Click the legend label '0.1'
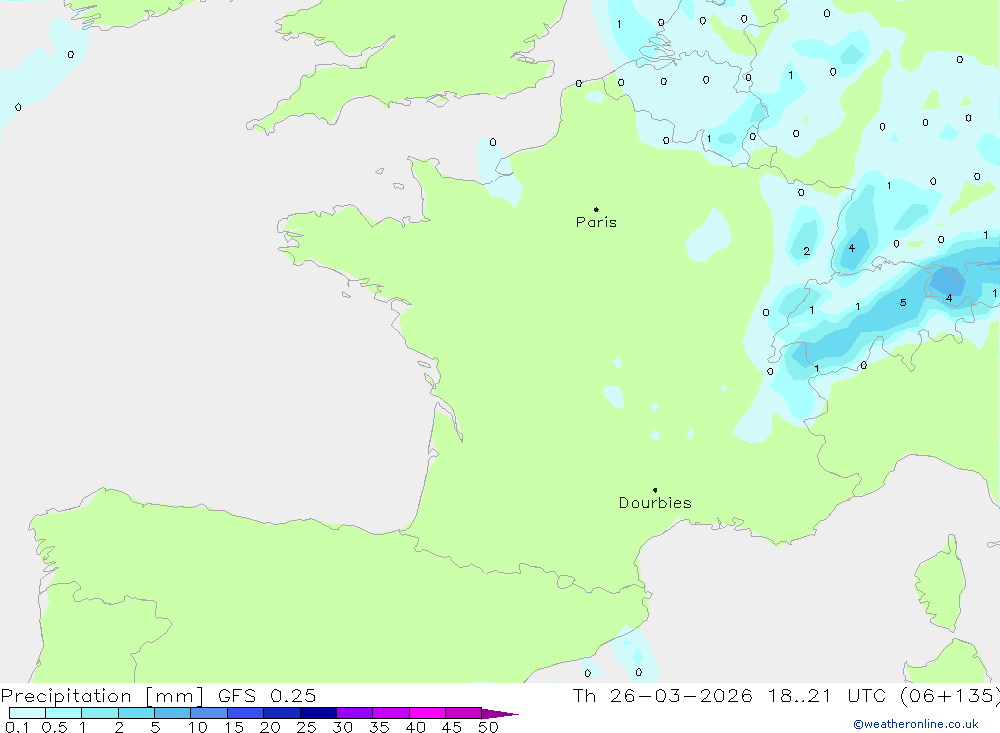Viewport: 1000px width, 733px height. click(17, 727)
